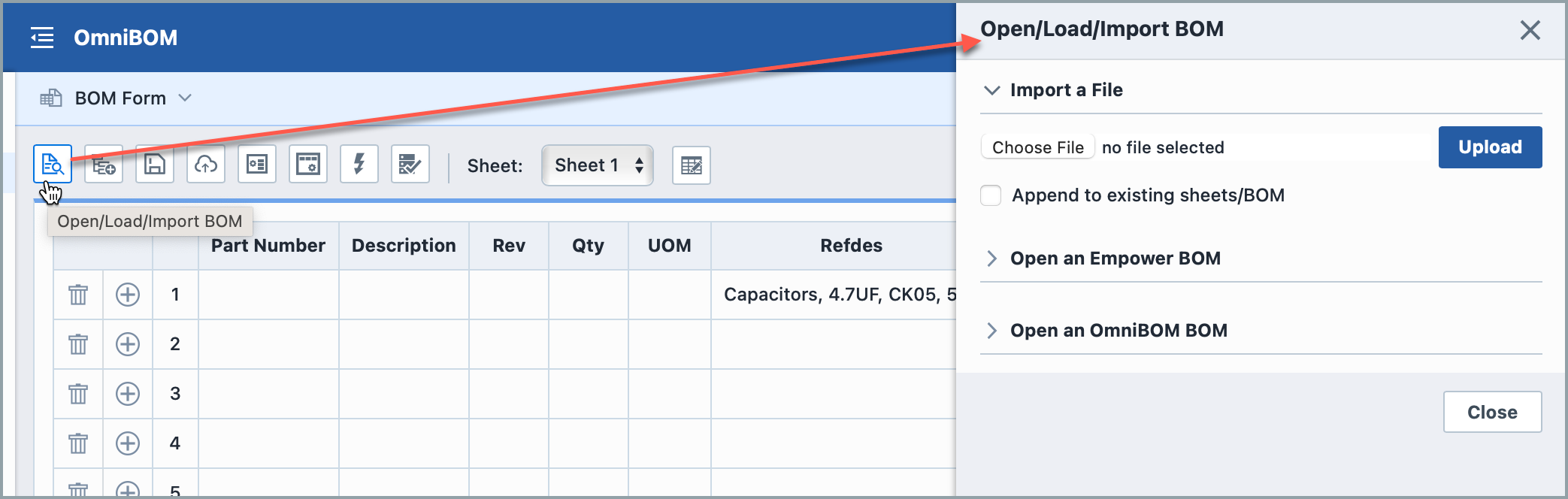Click Choose File to select a file
This screenshot has height=499, width=1568.
1037,147
